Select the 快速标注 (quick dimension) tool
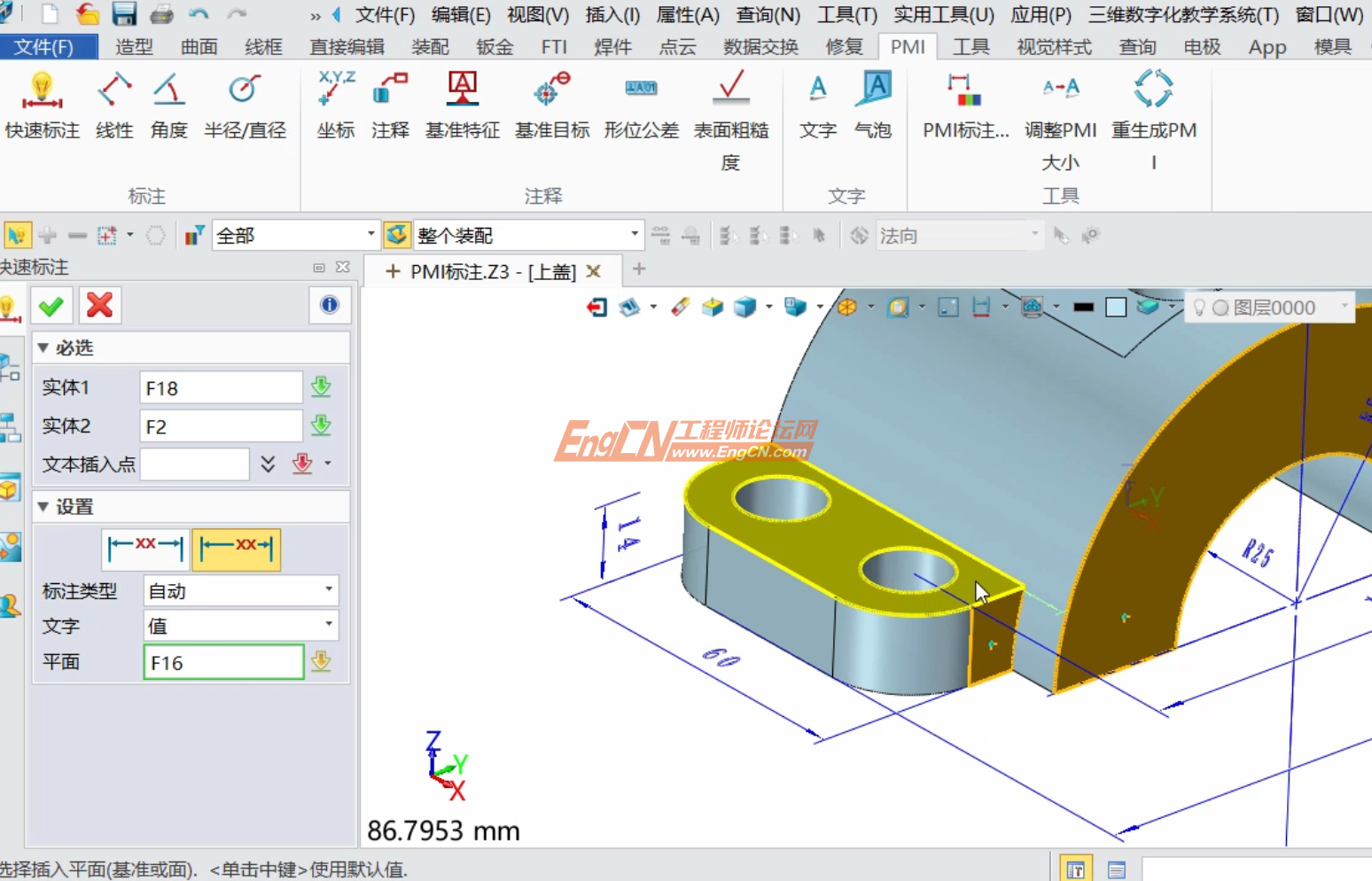1372x881 pixels. point(42,106)
